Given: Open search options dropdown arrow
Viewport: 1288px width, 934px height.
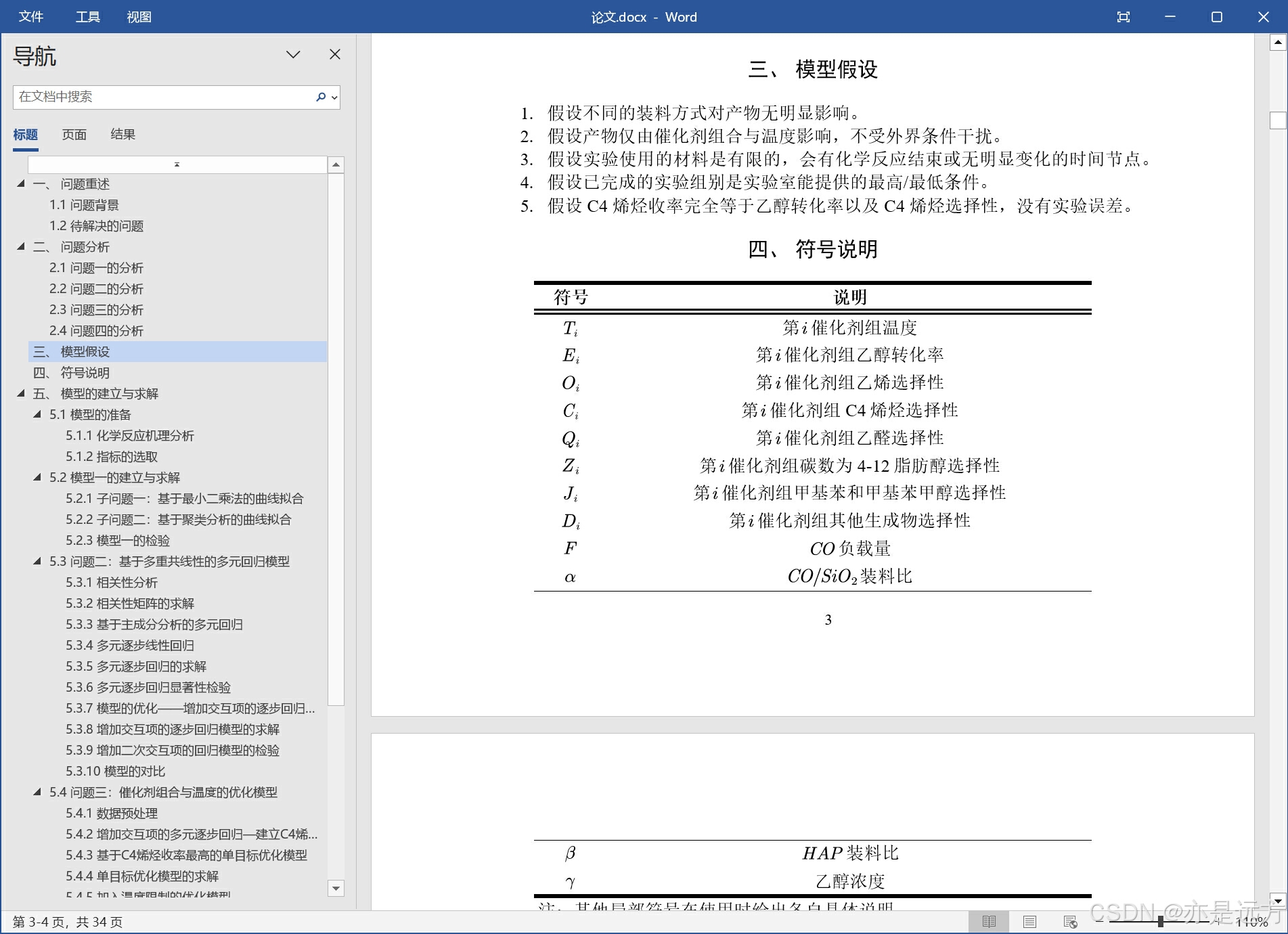Looking at the screenshot, I should click(334, 97).
